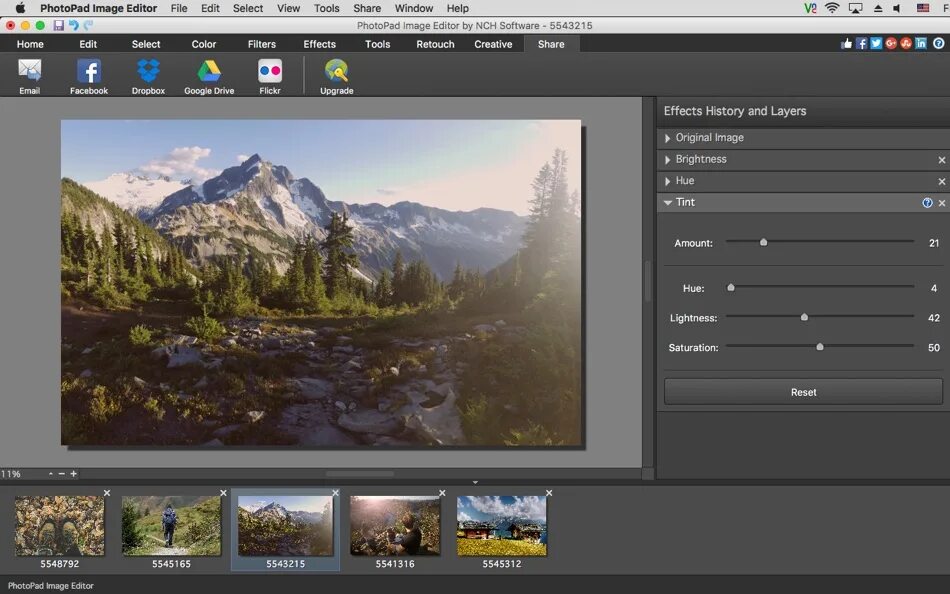The width and height of the screenshot is (950, 594).
Task: Expand the Brightness effect settings
Action: 667,159
